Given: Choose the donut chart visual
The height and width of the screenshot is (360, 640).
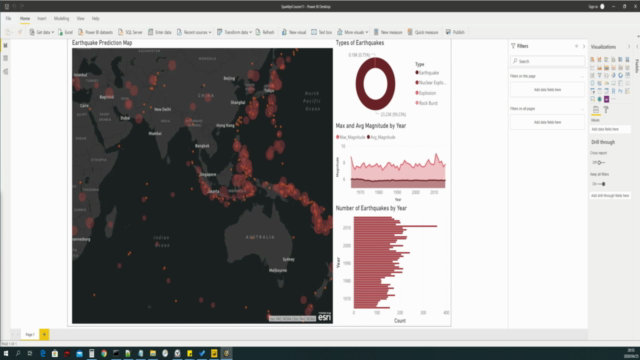Looking at the screenshot, I should tap(620, 75).
